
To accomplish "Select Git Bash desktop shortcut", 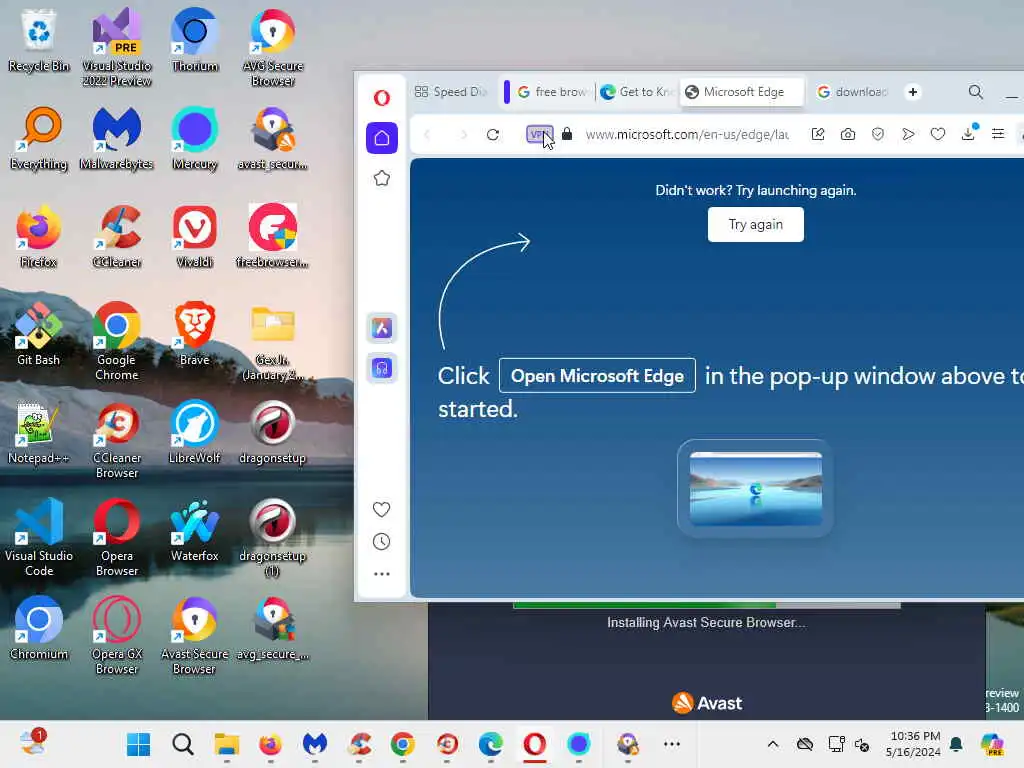I will 39,334.
